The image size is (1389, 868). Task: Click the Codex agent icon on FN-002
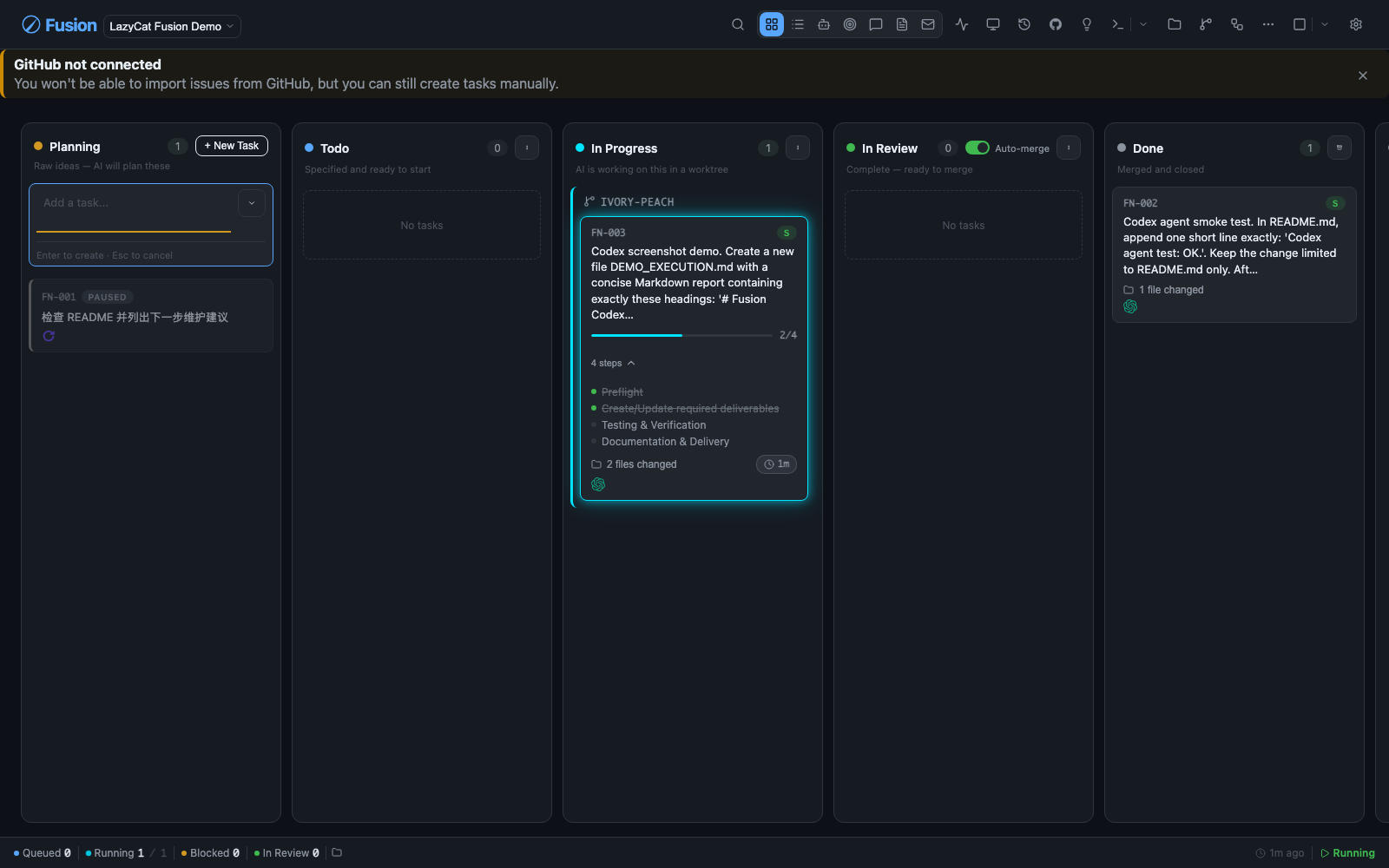[x=1130, y=306]
